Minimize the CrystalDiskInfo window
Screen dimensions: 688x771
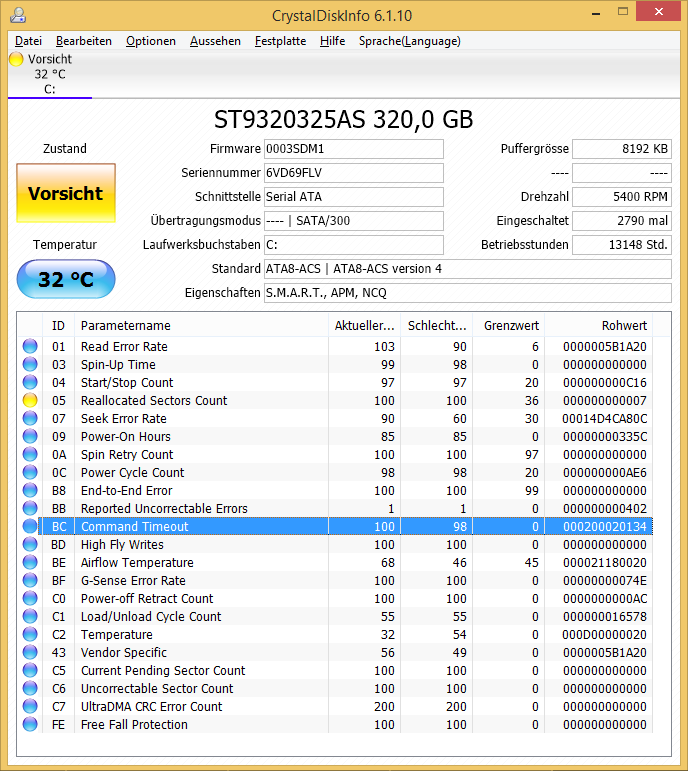click(x=596, y=13)
